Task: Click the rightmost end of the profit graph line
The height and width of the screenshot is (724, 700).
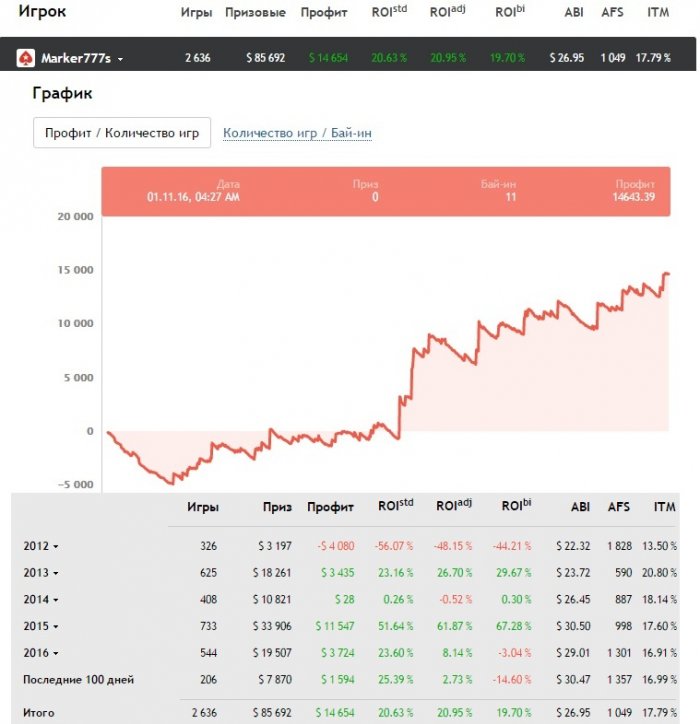Action: coord(667,273)
